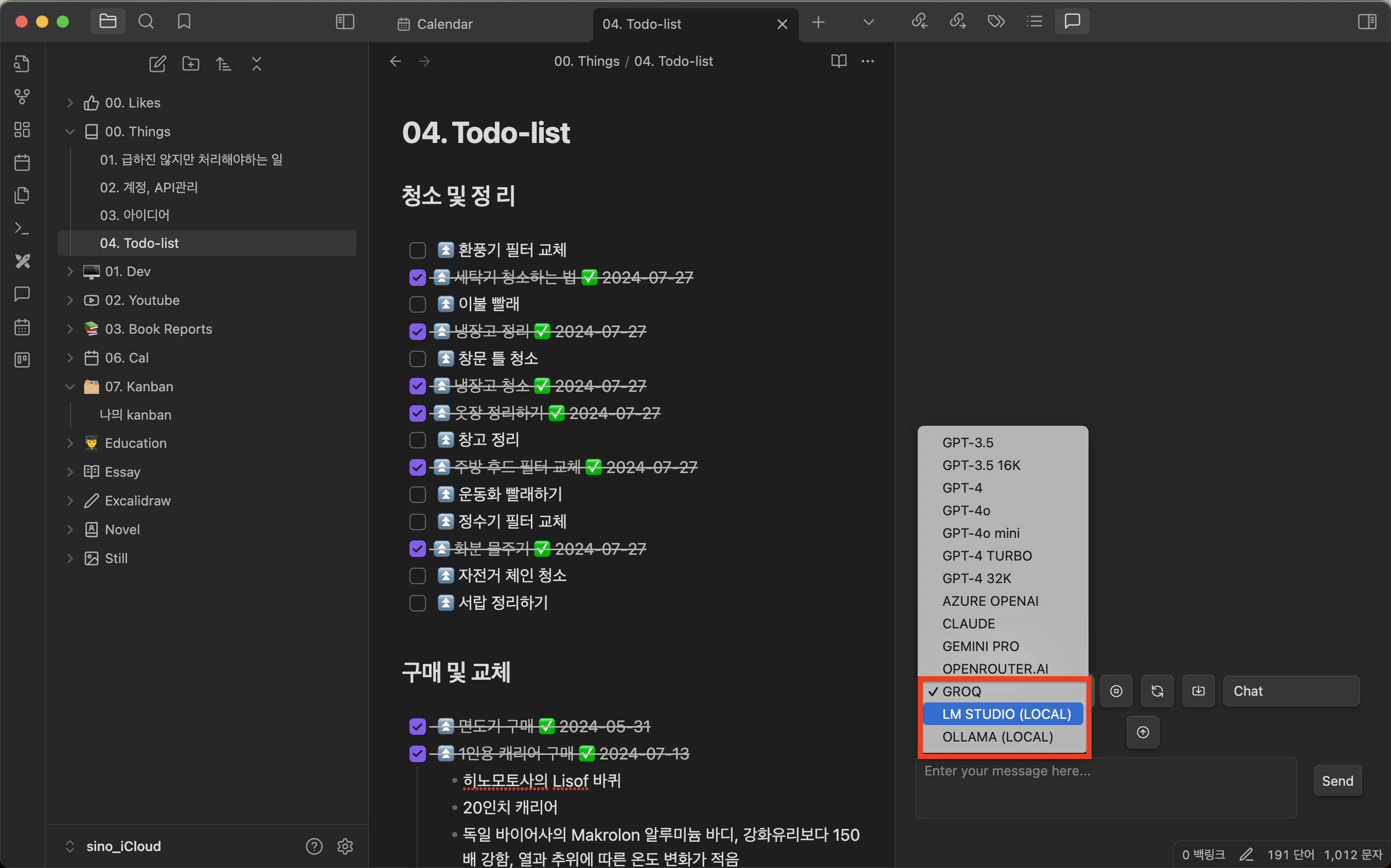Focus the chat message input field
The image size is (1391, 868).
(x=1105, y=786)
